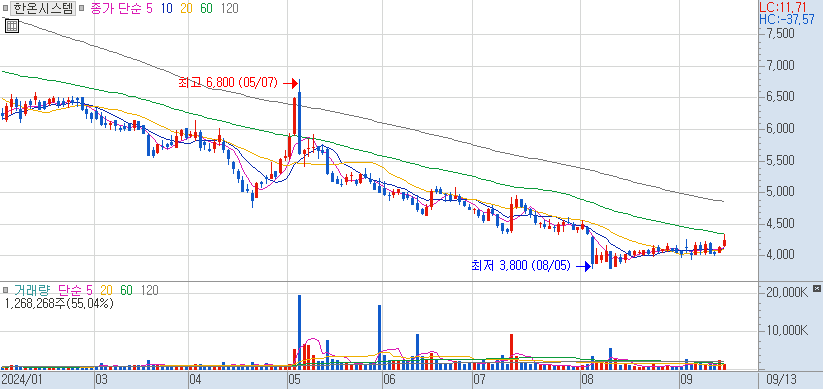Click the 1,268,268주(55.04%) volume value
823x389 pixels.
[x=58, y=303]
